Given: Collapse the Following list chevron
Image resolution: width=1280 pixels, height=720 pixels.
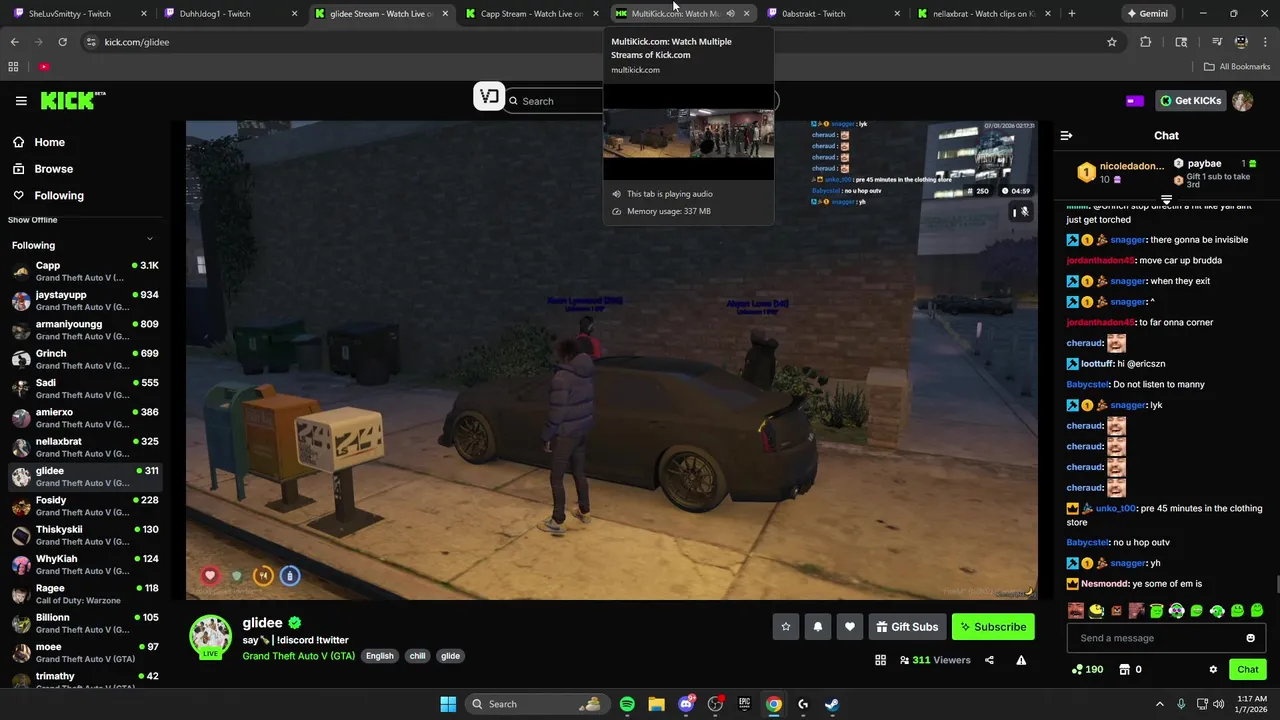Looking at the screenshot, I should coord(150,238).
